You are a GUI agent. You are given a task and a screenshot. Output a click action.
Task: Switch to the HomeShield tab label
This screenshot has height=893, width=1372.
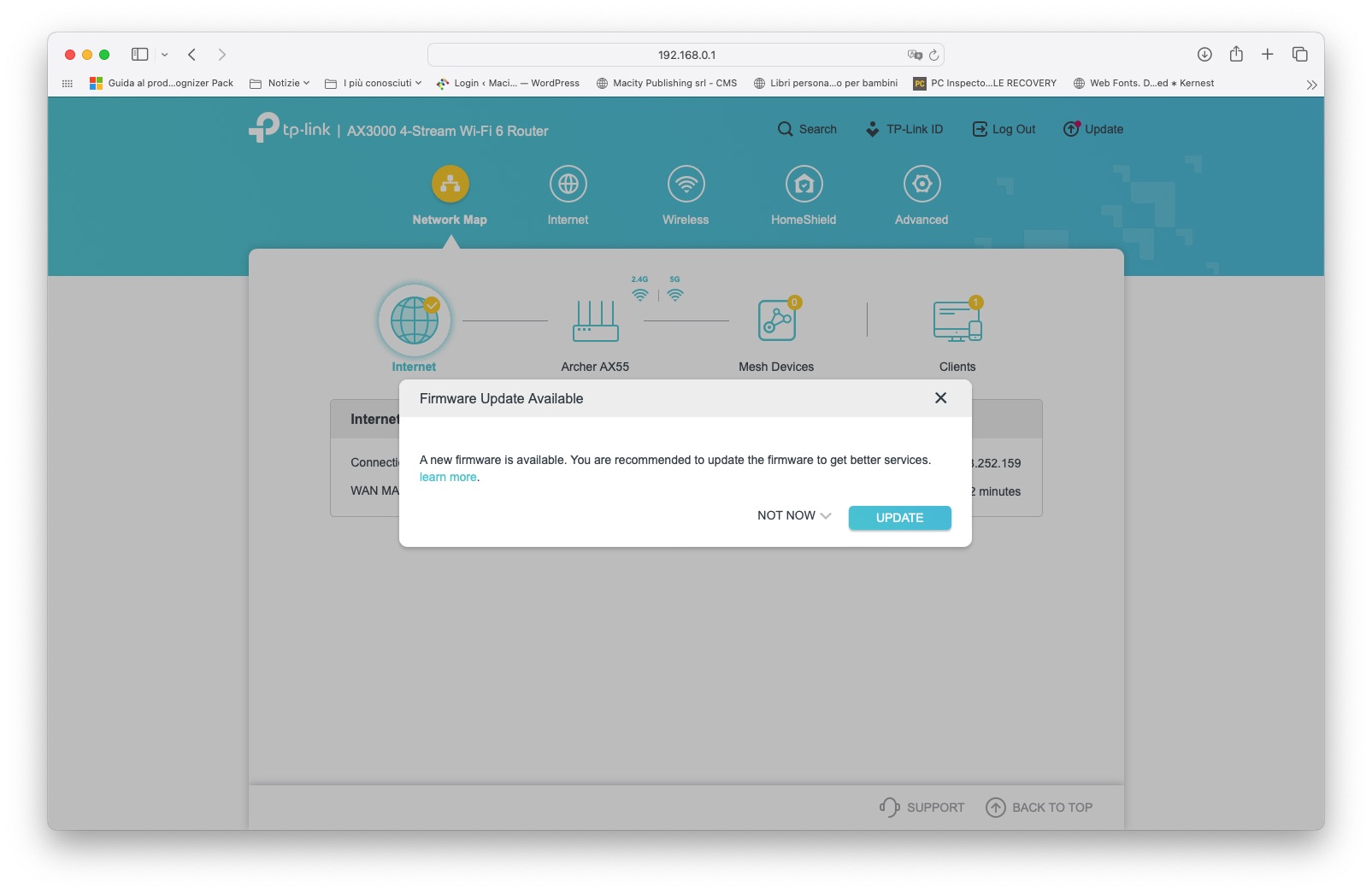click(x=804, y=220)
